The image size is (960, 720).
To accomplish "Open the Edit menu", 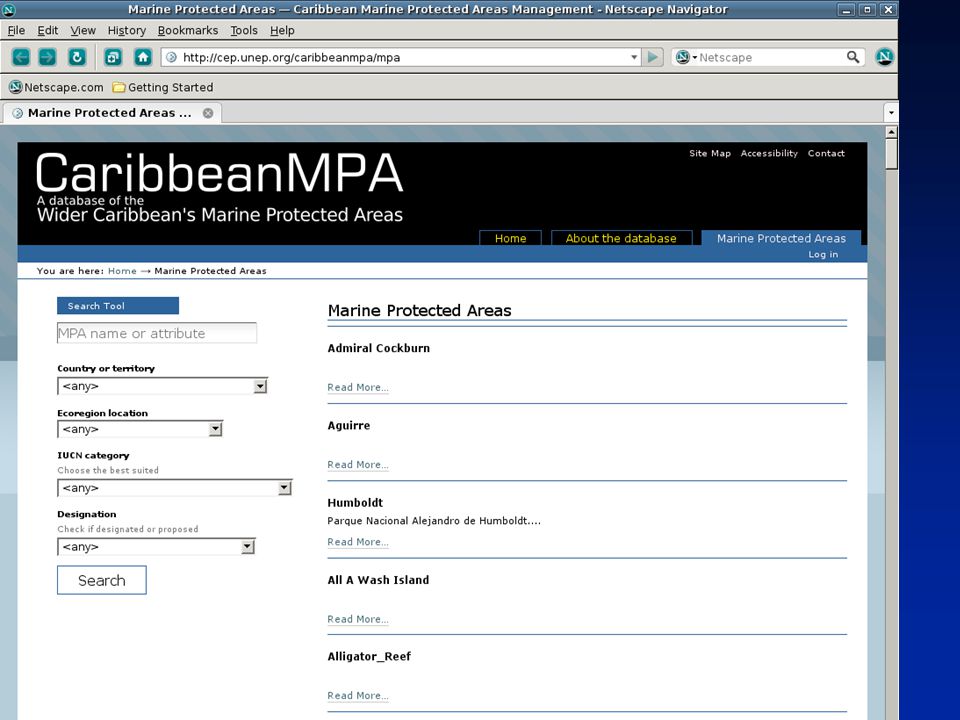I will (x=48, y=30).
